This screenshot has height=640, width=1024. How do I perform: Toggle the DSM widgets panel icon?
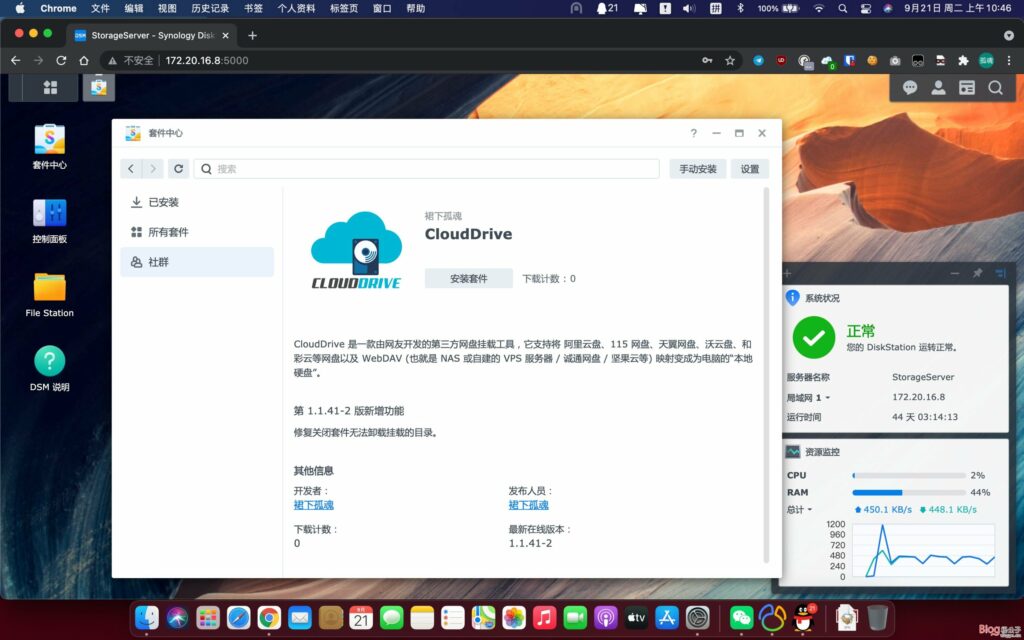coord(967,88)
